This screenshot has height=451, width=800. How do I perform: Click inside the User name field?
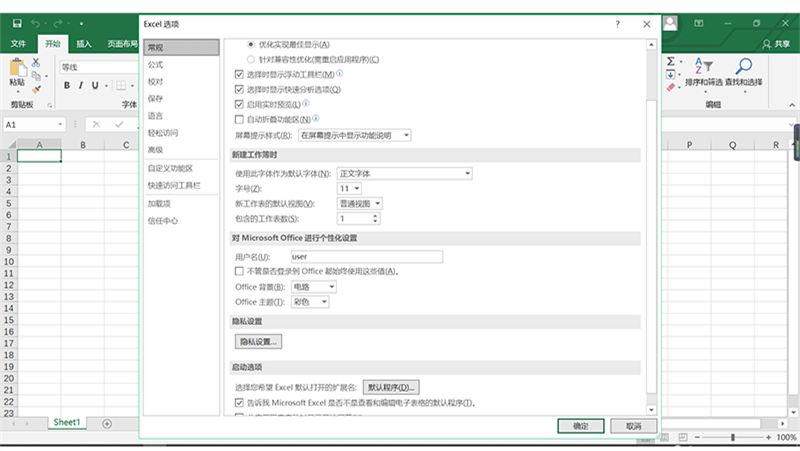pyautogui.click(x=366, y=257)
